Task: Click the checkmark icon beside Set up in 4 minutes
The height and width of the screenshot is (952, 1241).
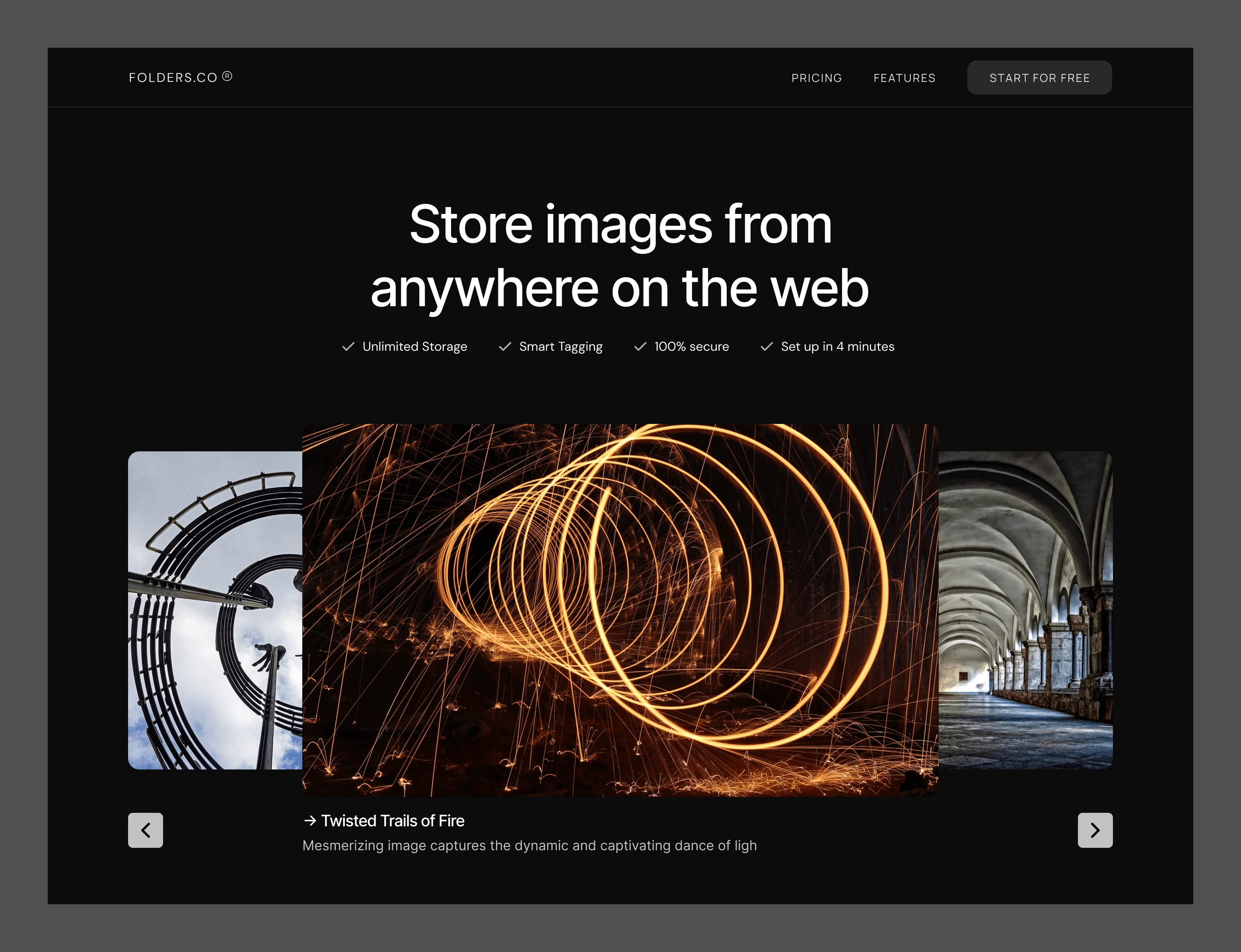Action: pos(767,346)
